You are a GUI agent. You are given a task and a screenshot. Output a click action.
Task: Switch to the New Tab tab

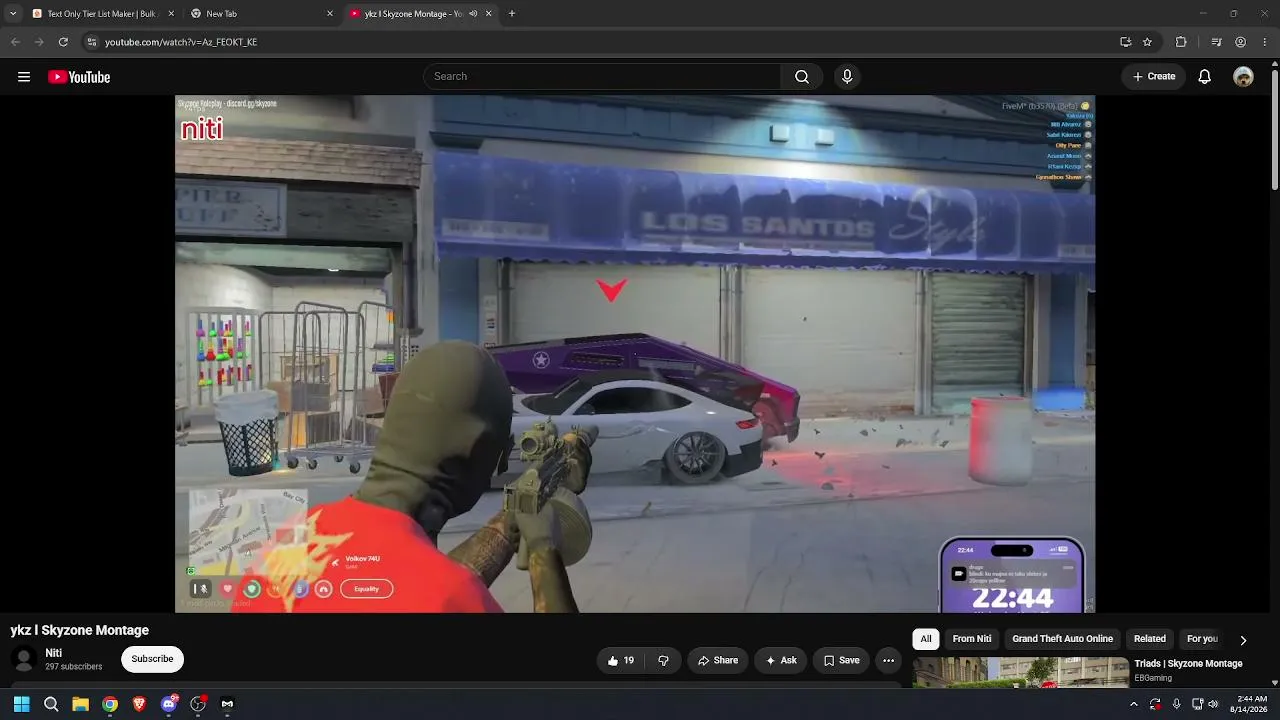pos(260,14)
